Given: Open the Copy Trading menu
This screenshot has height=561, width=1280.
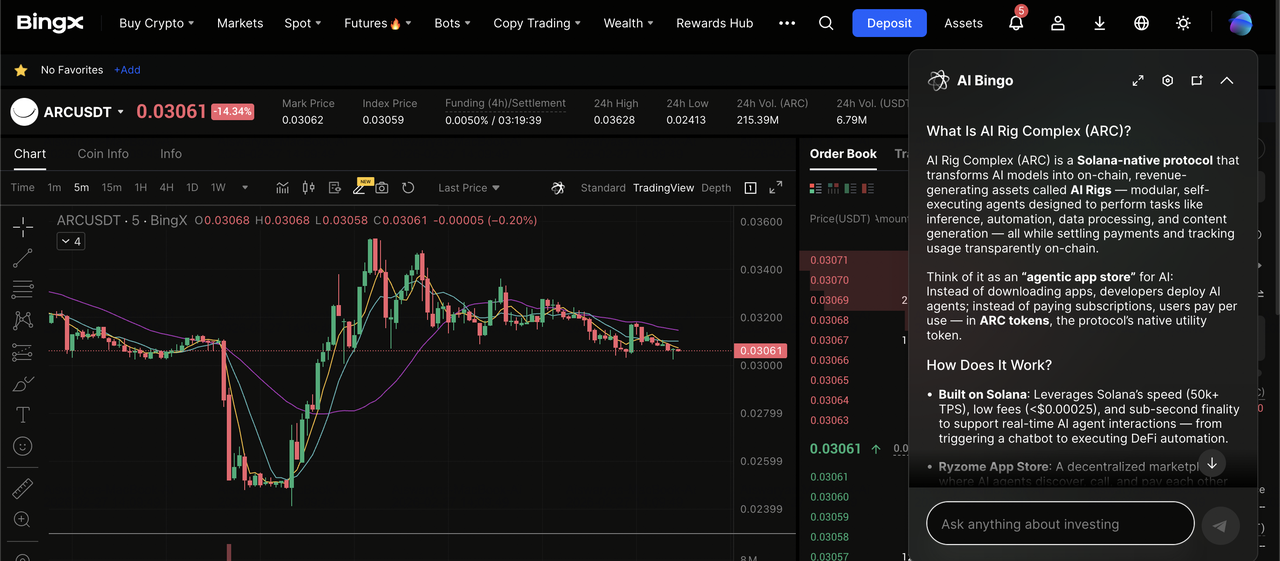Looking at the screenshot, I should coord(537,23).
